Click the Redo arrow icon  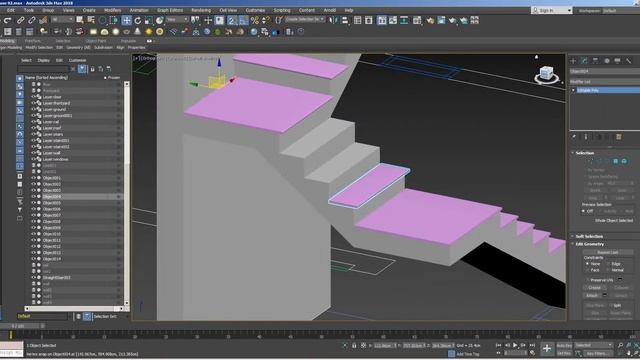click(8, 20)
